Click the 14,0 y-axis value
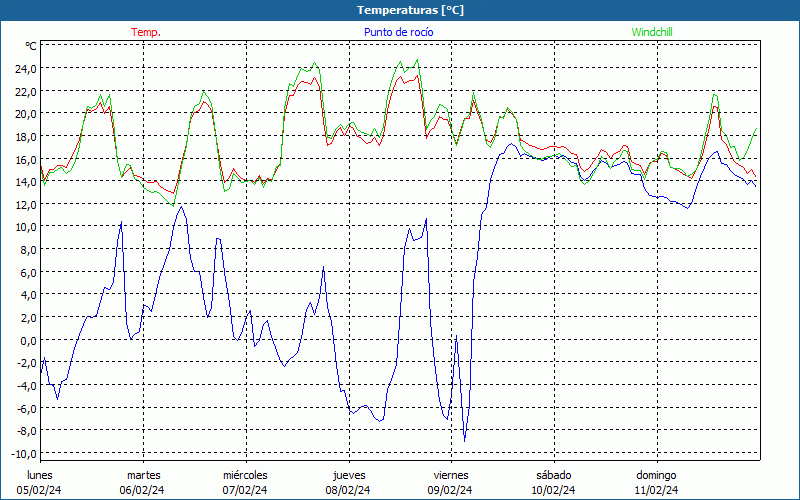This screenshot has height=500, width=800. [x=26, y=182]
